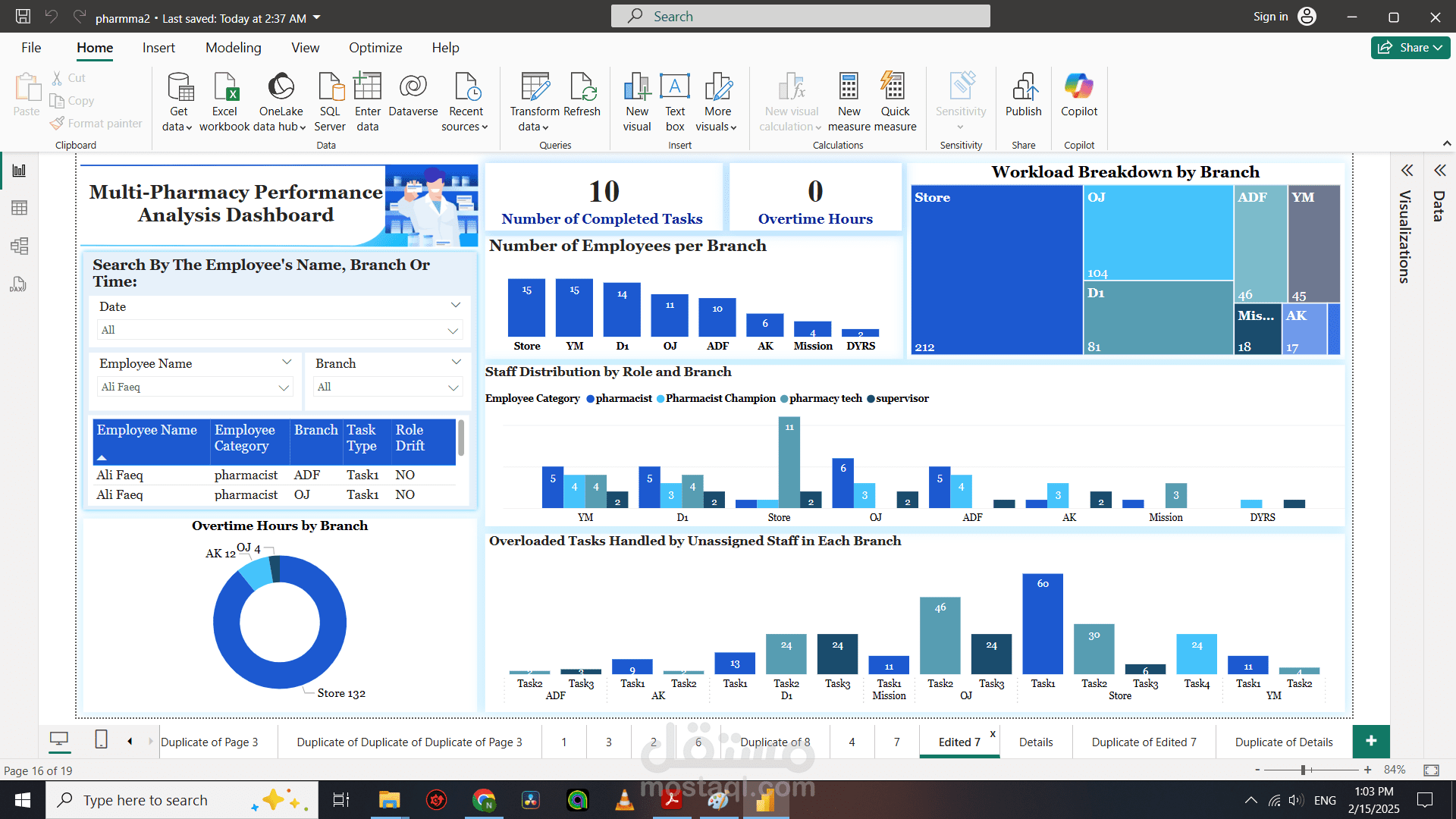The height and width of the screenshot is (819, 1456).
Task: Open the Help ribbon tab
Action: 446,47
